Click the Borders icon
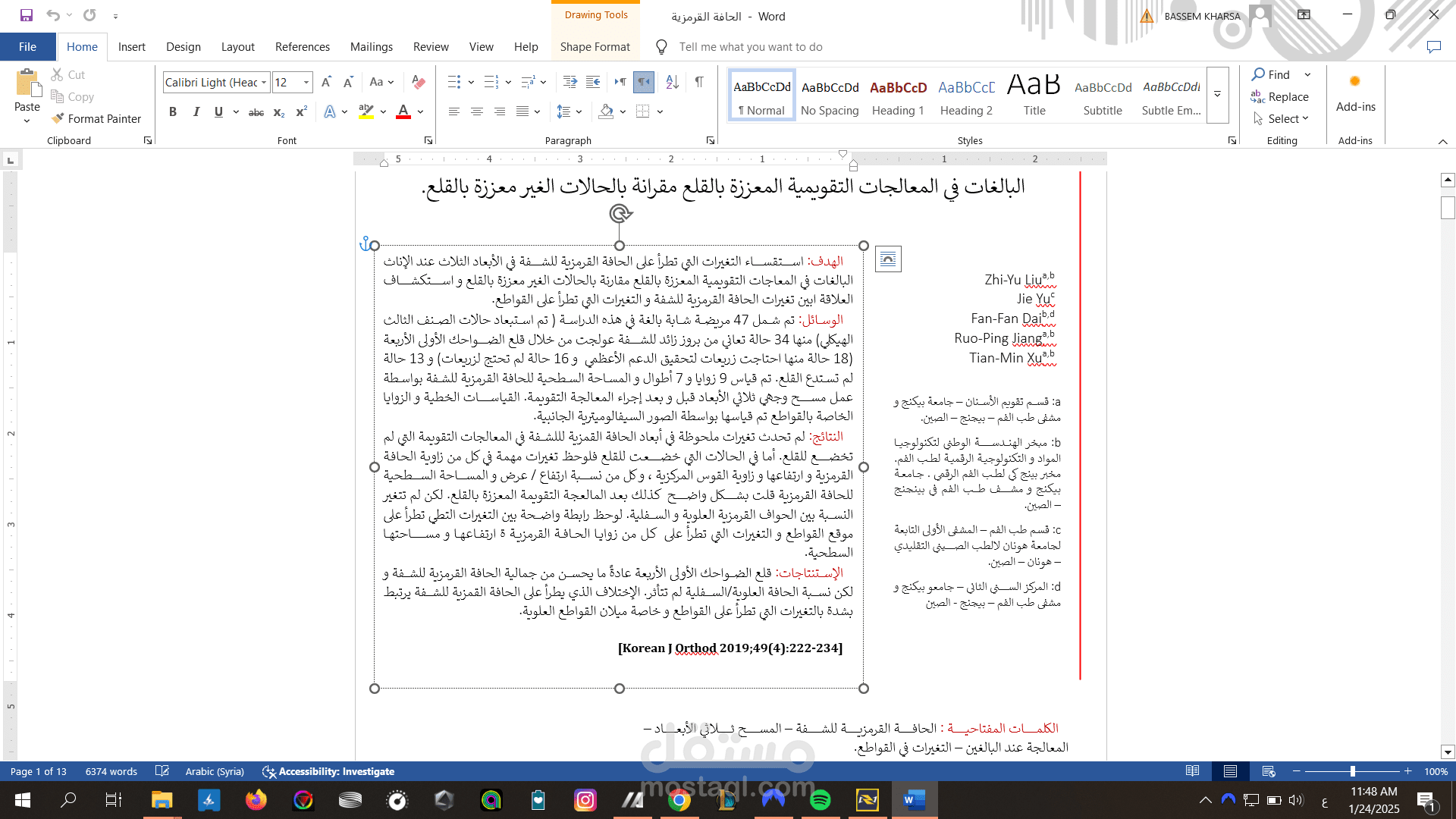Screen dimensions: 1456x819 tap(643, 111)
